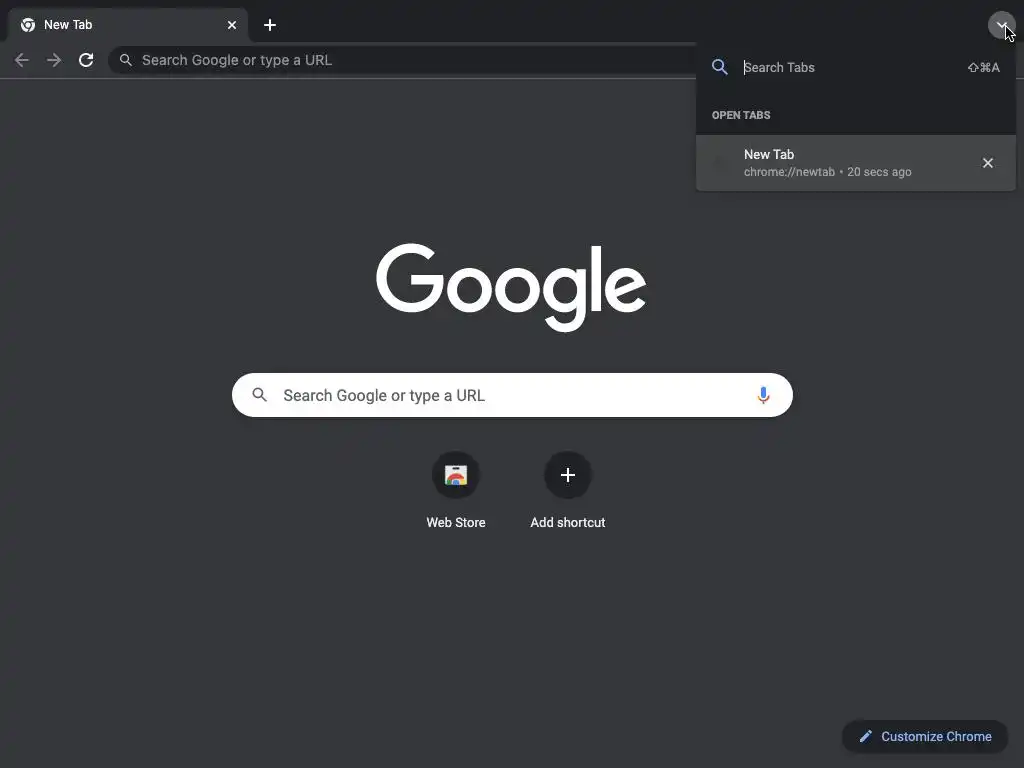The width and height of the screenshot is (1024, 768).
Task: Start voice search with microphone icon
Action: pos(763,395)
